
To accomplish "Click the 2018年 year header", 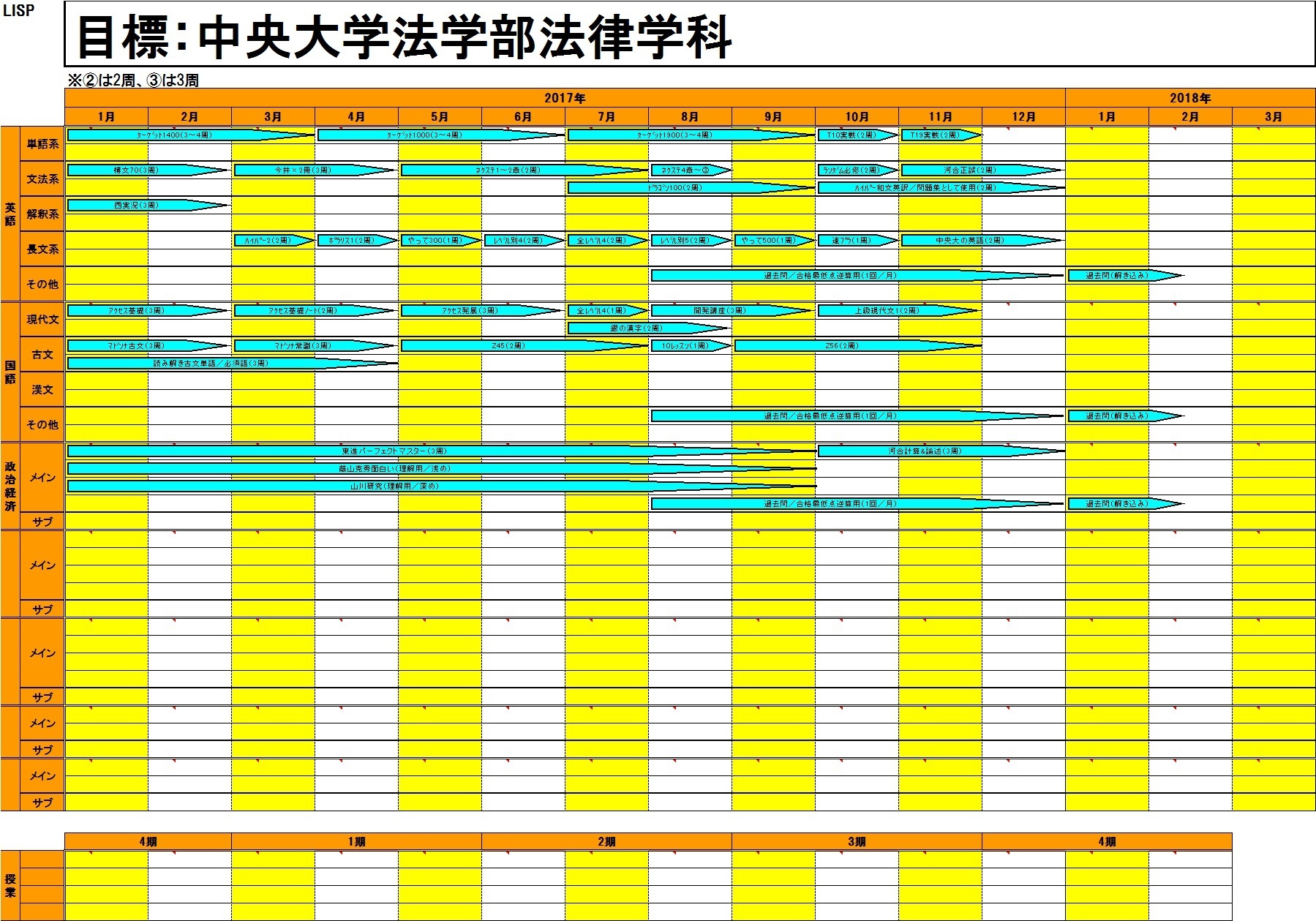I will (x=1189, y=98).
